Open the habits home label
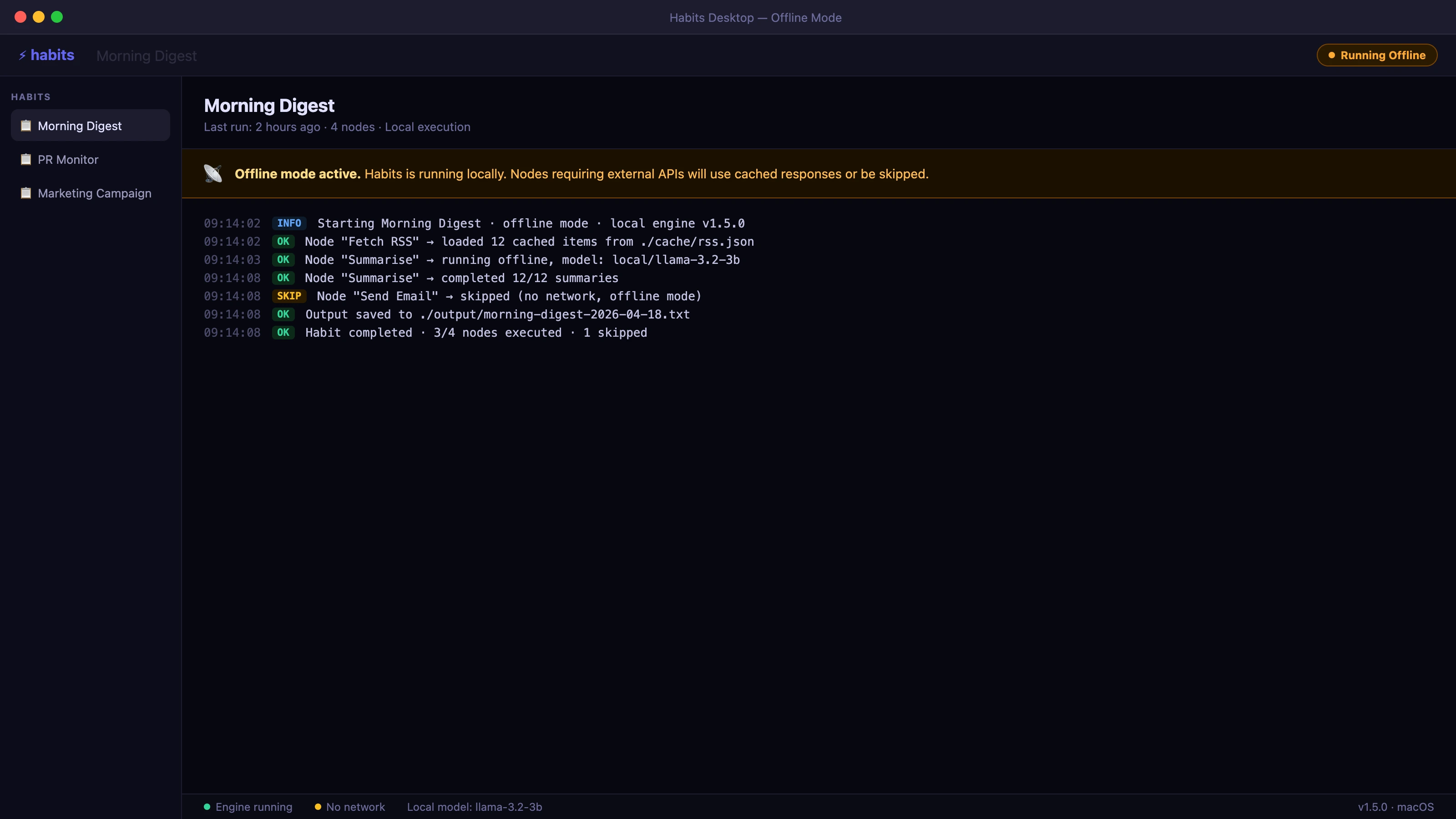This screenshot has height=819, width=1456. click(x=52, y=56)
